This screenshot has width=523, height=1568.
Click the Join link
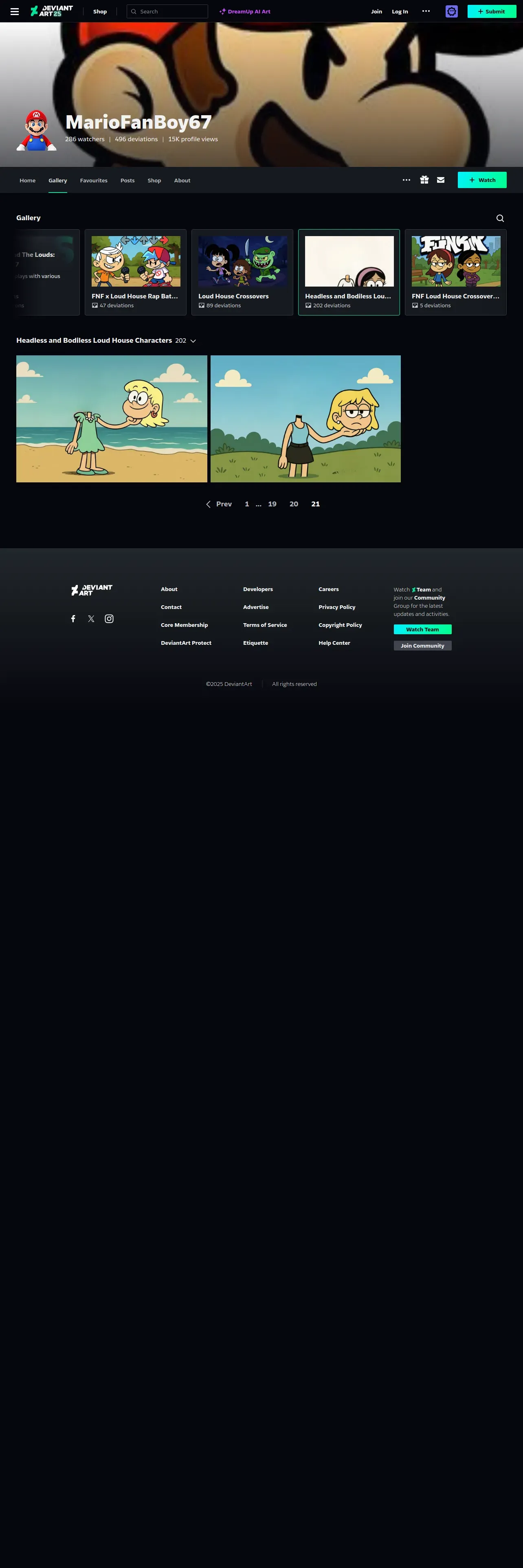pyautogui.click(x=377, y=11)
